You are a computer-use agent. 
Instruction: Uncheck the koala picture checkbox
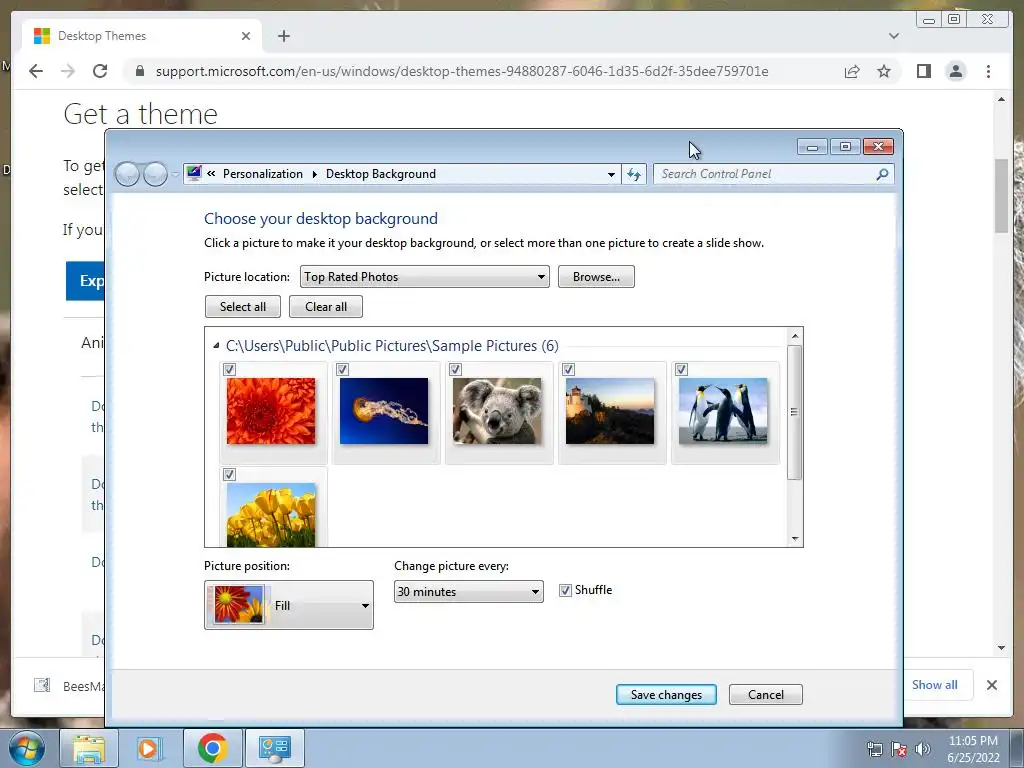point(455,370)
